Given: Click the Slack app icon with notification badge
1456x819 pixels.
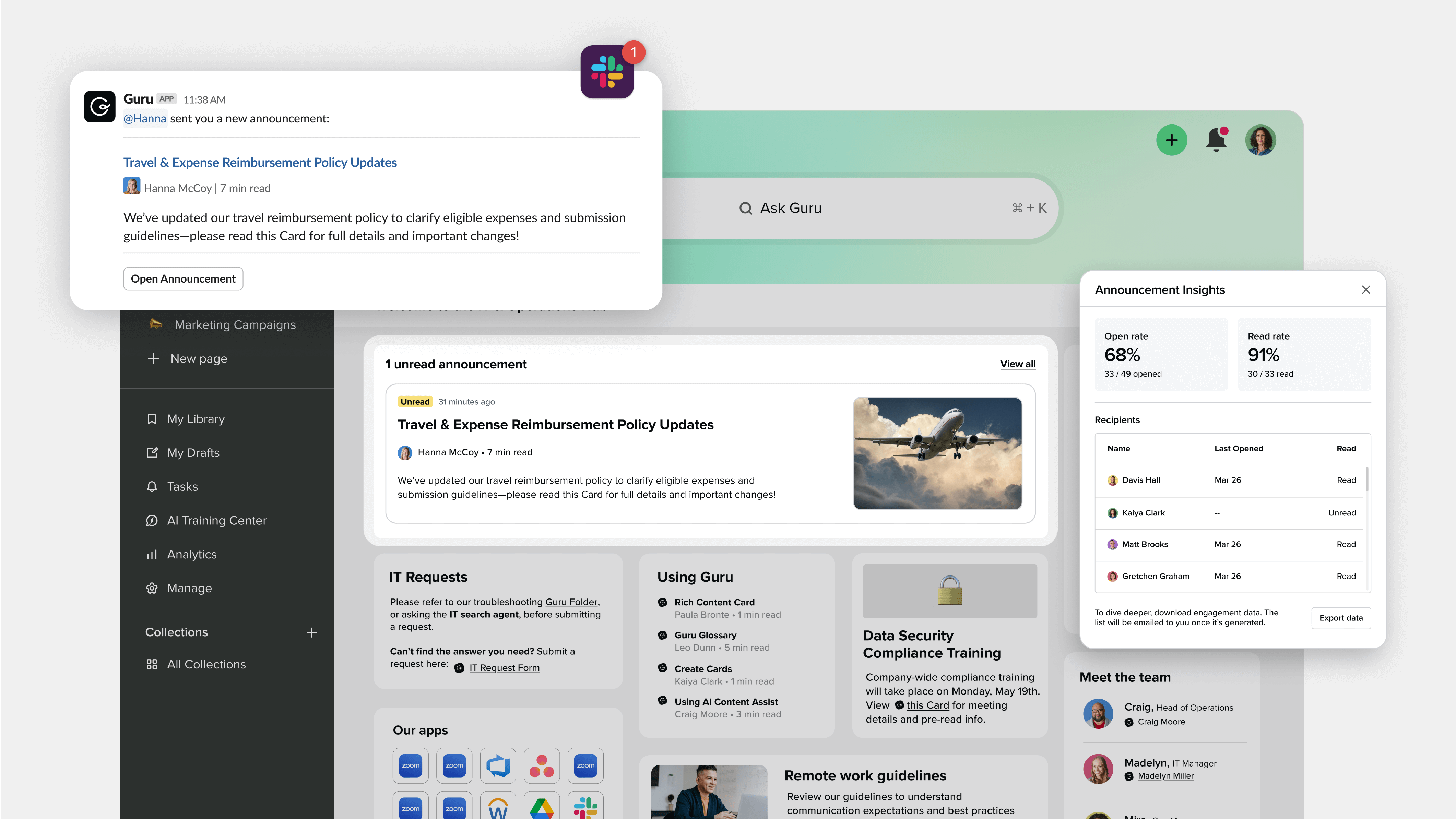Looking at the screenshot, I should pos(606,72).
